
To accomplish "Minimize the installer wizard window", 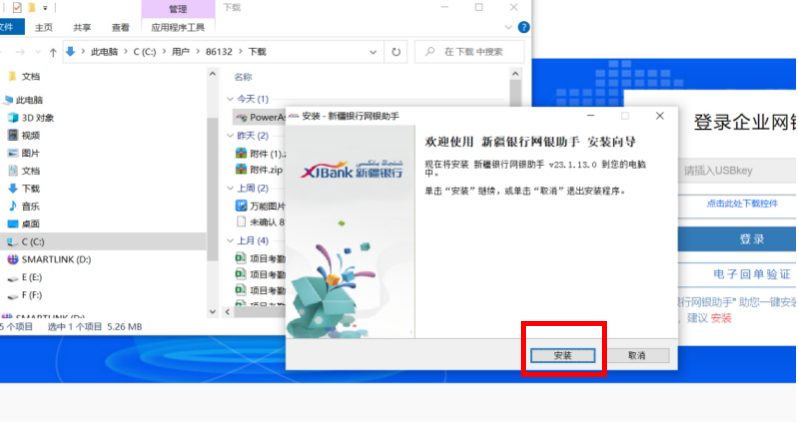I will click(x=591, y=116).
